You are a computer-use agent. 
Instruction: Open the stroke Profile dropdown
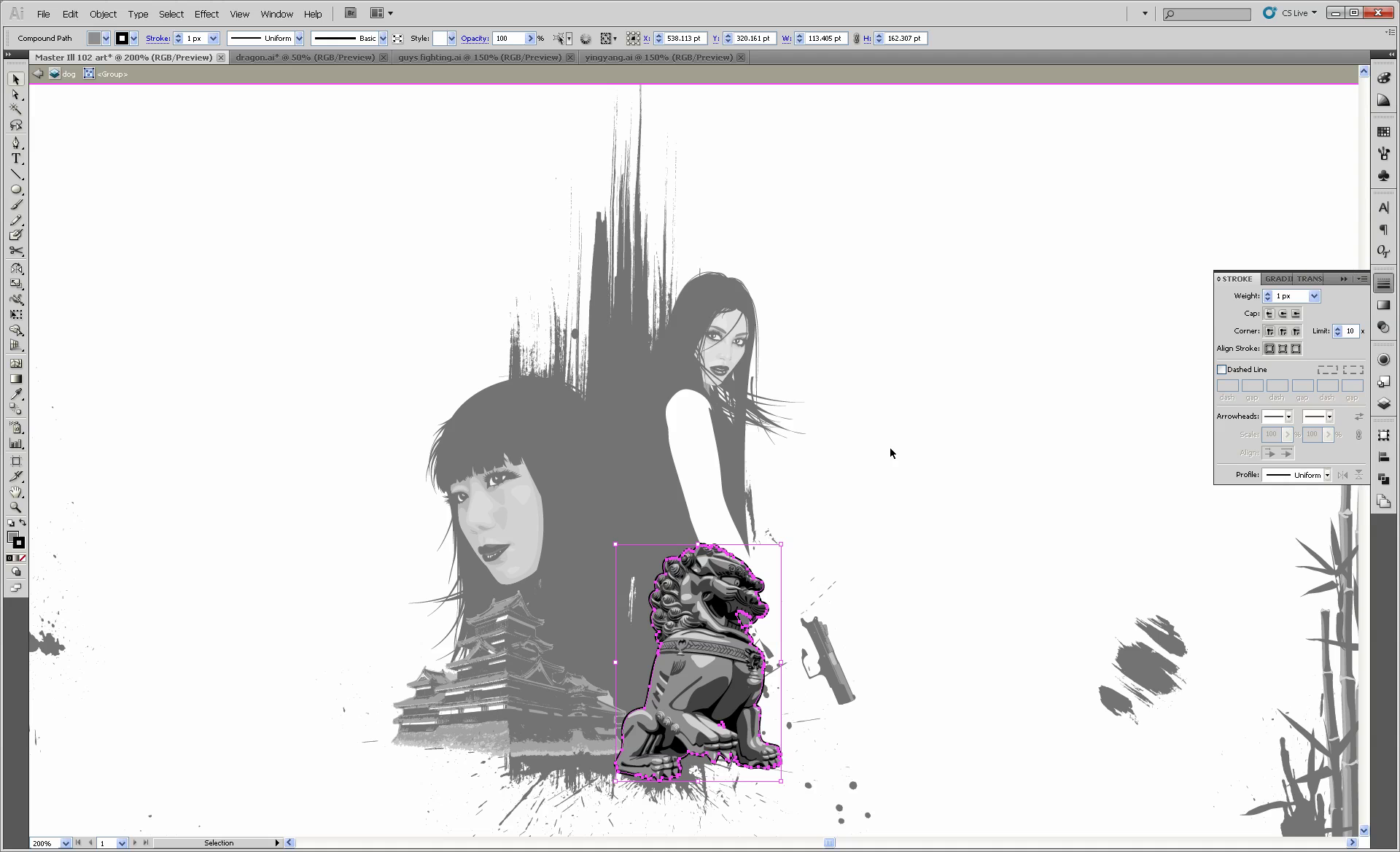click(1327, 475)
